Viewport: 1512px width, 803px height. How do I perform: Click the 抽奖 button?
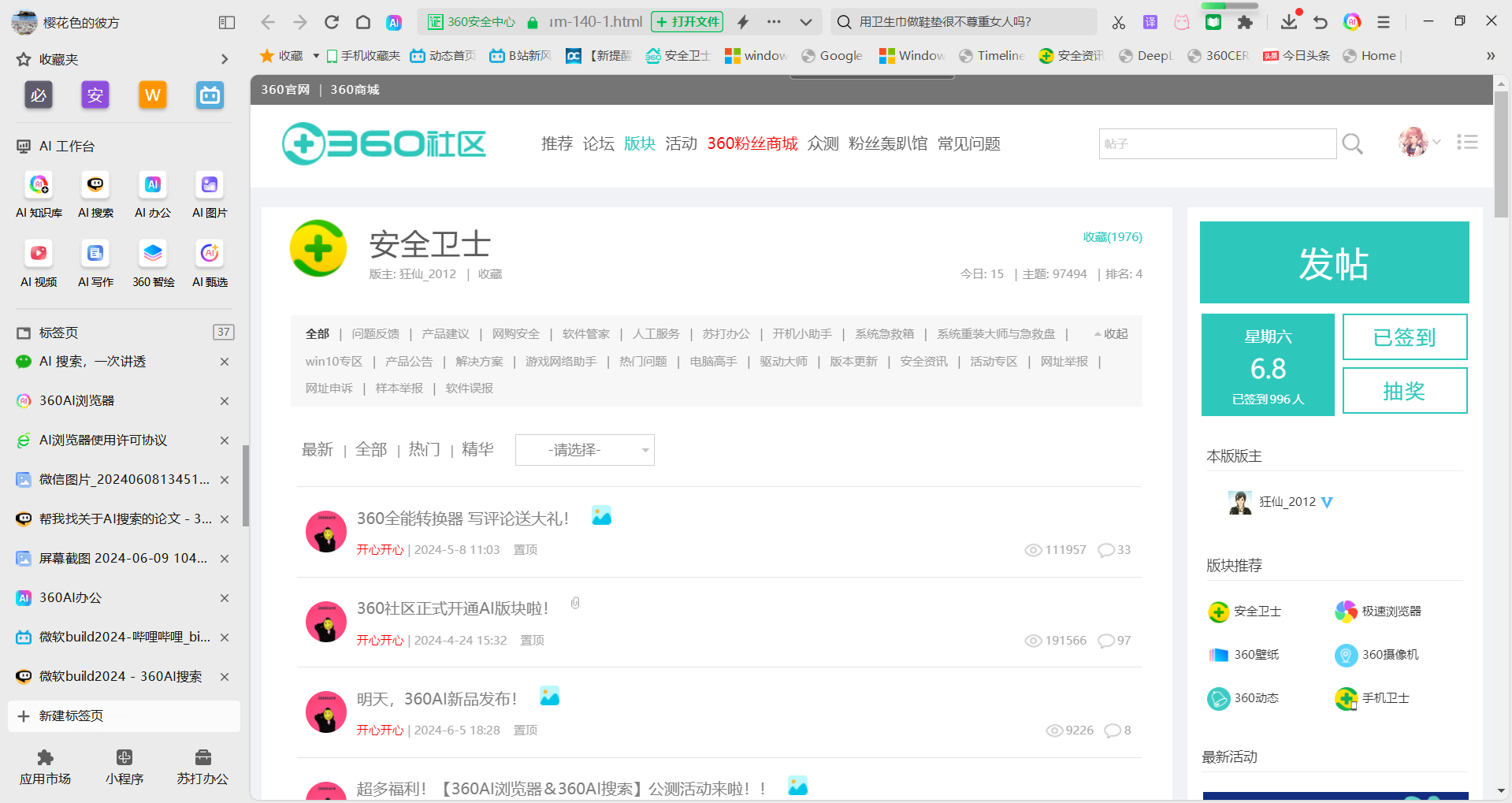[x=1405, y=391]
